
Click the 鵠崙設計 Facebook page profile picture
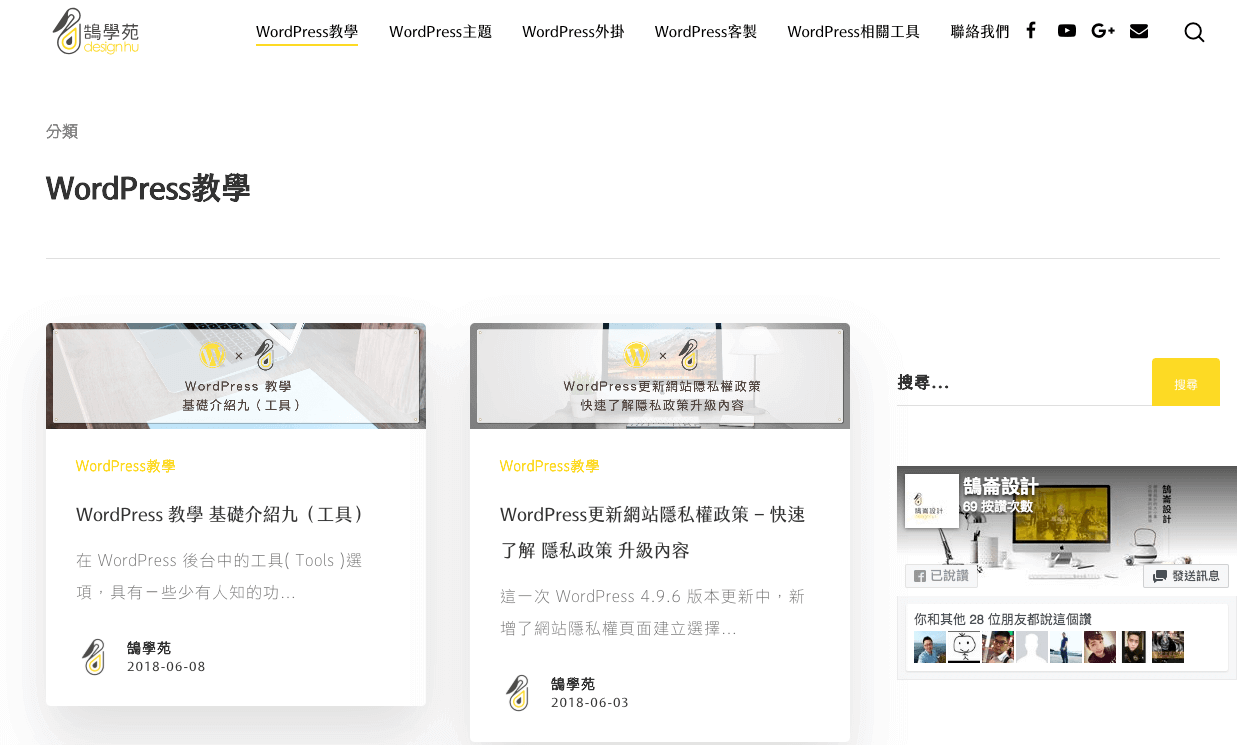point(931,500)
